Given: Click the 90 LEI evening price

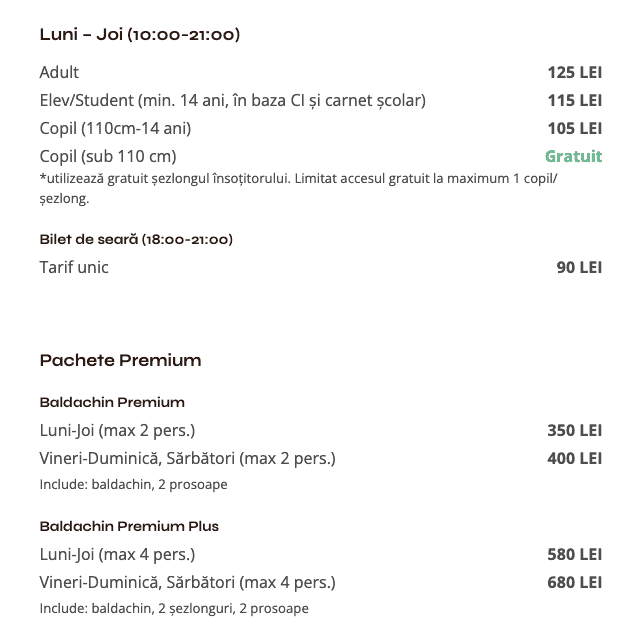Looking at the screenshot, I should (x=579, y=267).
